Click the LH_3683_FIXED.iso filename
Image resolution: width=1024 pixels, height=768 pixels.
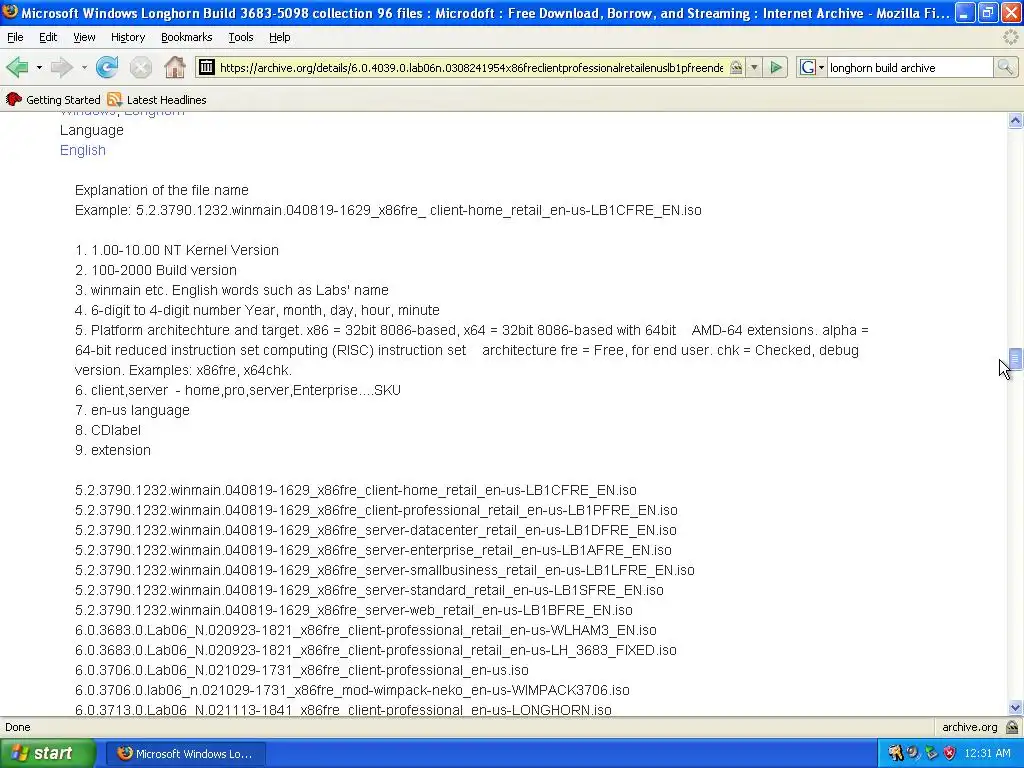pyautogui.click(x=376, y=650)
